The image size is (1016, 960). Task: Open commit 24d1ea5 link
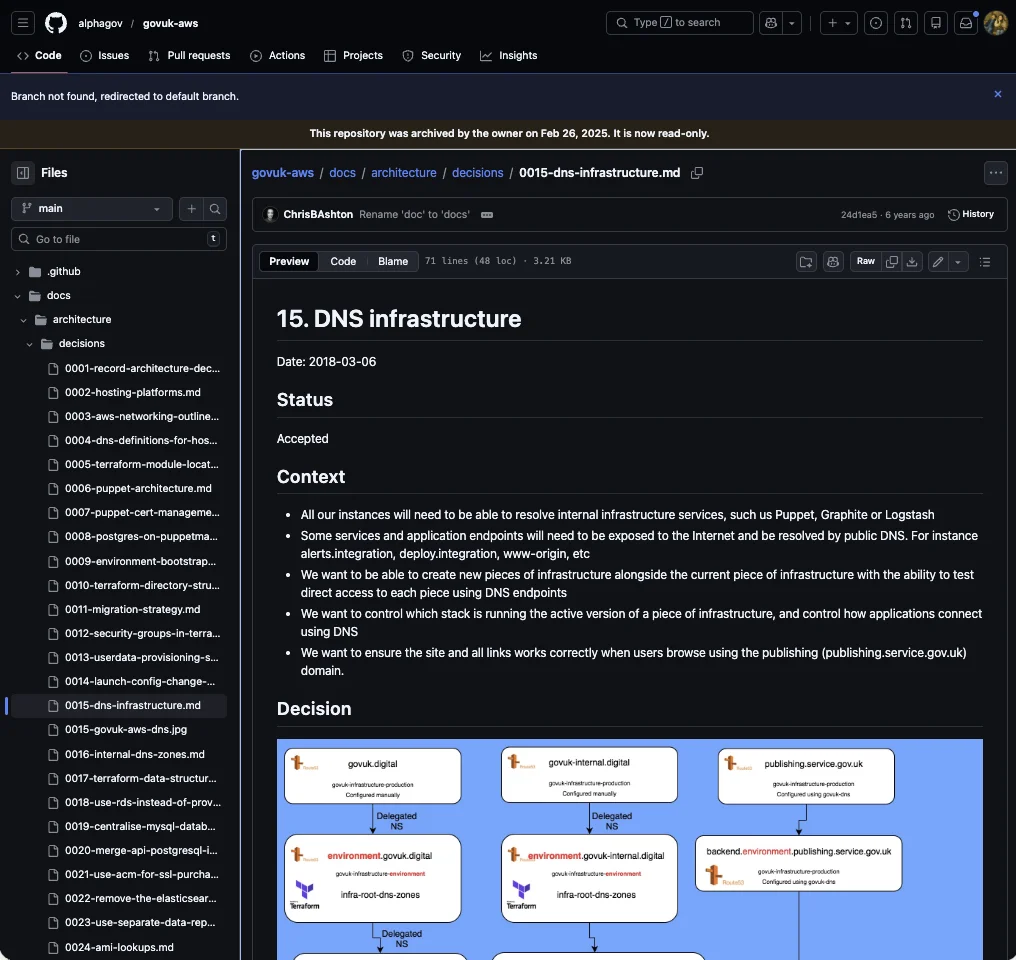tap(859, 215)
